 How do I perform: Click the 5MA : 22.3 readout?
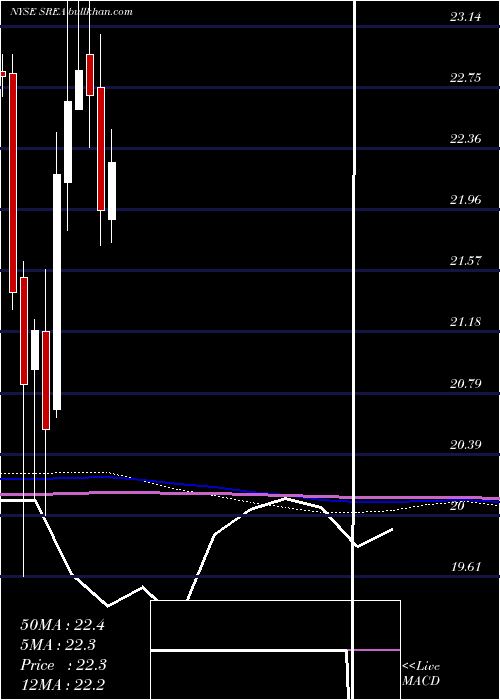point(58,645)
